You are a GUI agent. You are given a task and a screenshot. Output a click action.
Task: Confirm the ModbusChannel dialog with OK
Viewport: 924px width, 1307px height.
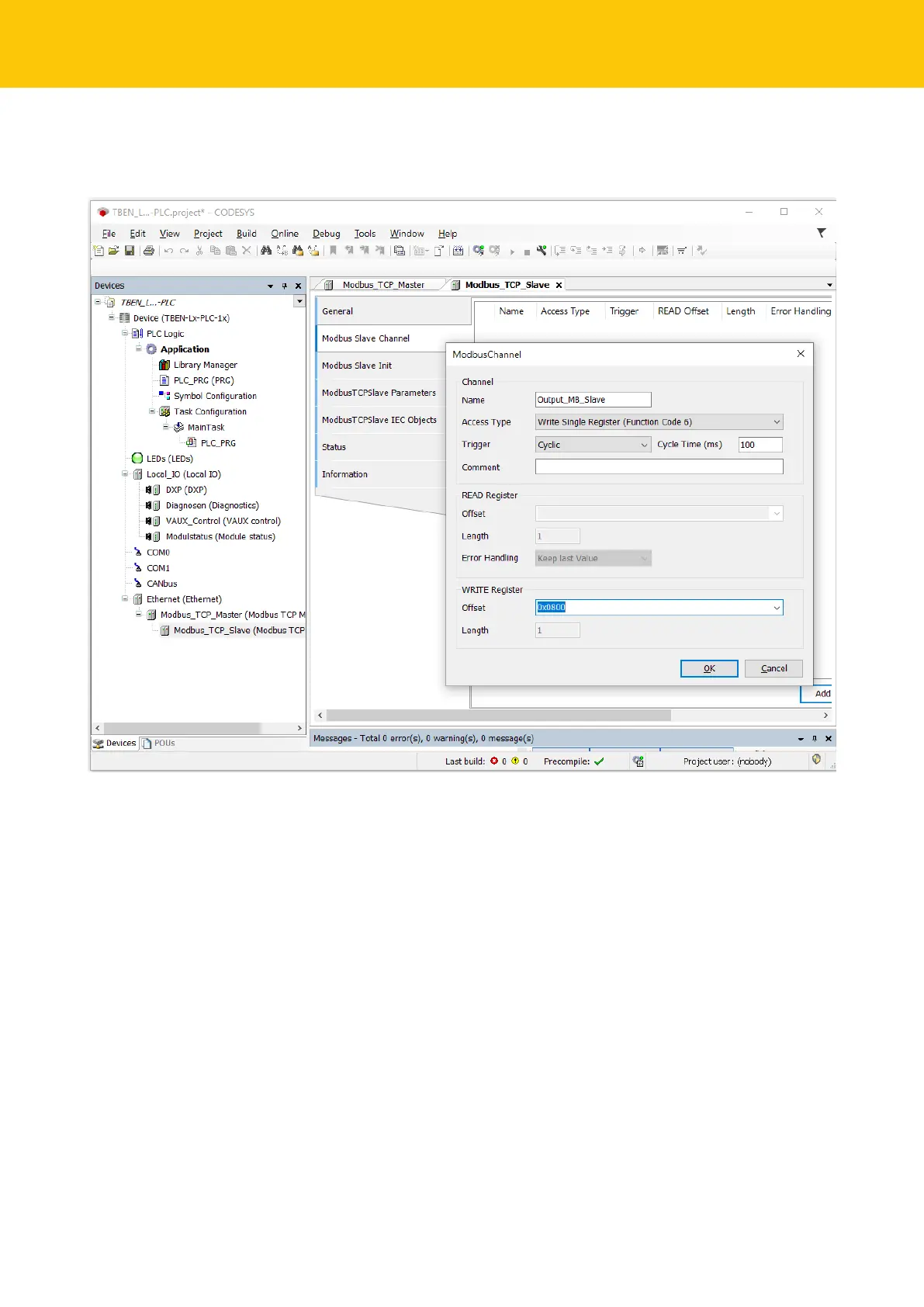[x=709, y=668]
